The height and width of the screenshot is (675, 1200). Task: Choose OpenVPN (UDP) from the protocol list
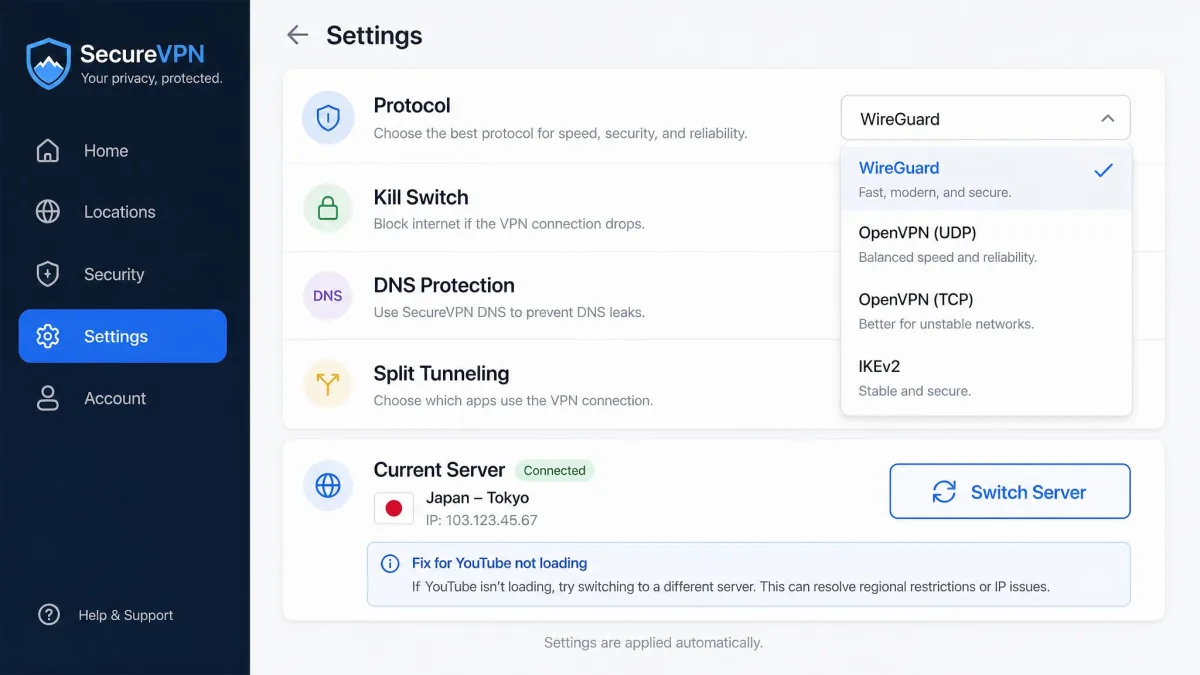pyautogui.click(x=986, y=244)
